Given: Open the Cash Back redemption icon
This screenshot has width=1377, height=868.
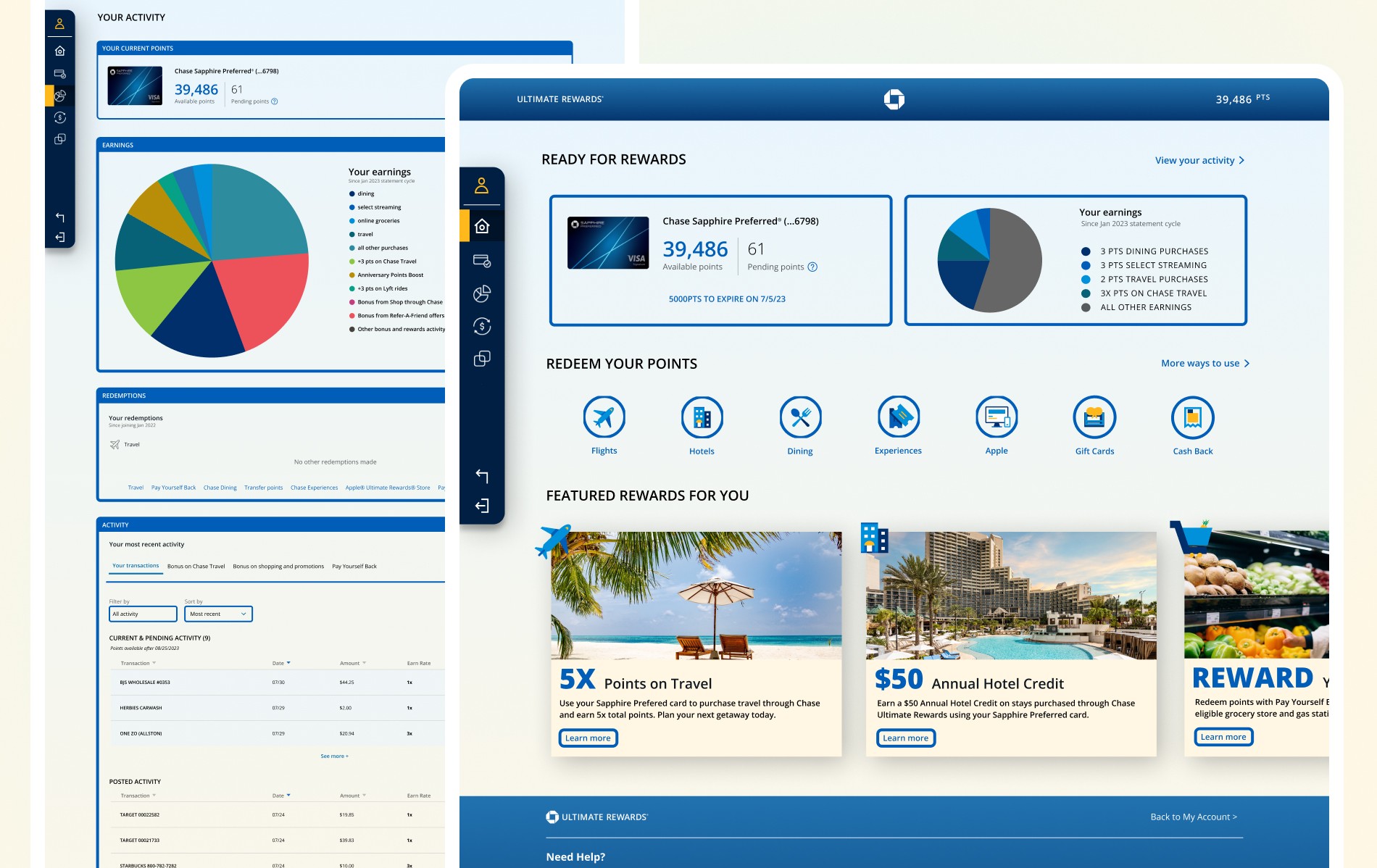Looking at the screenshot, I should [1193, 417].
